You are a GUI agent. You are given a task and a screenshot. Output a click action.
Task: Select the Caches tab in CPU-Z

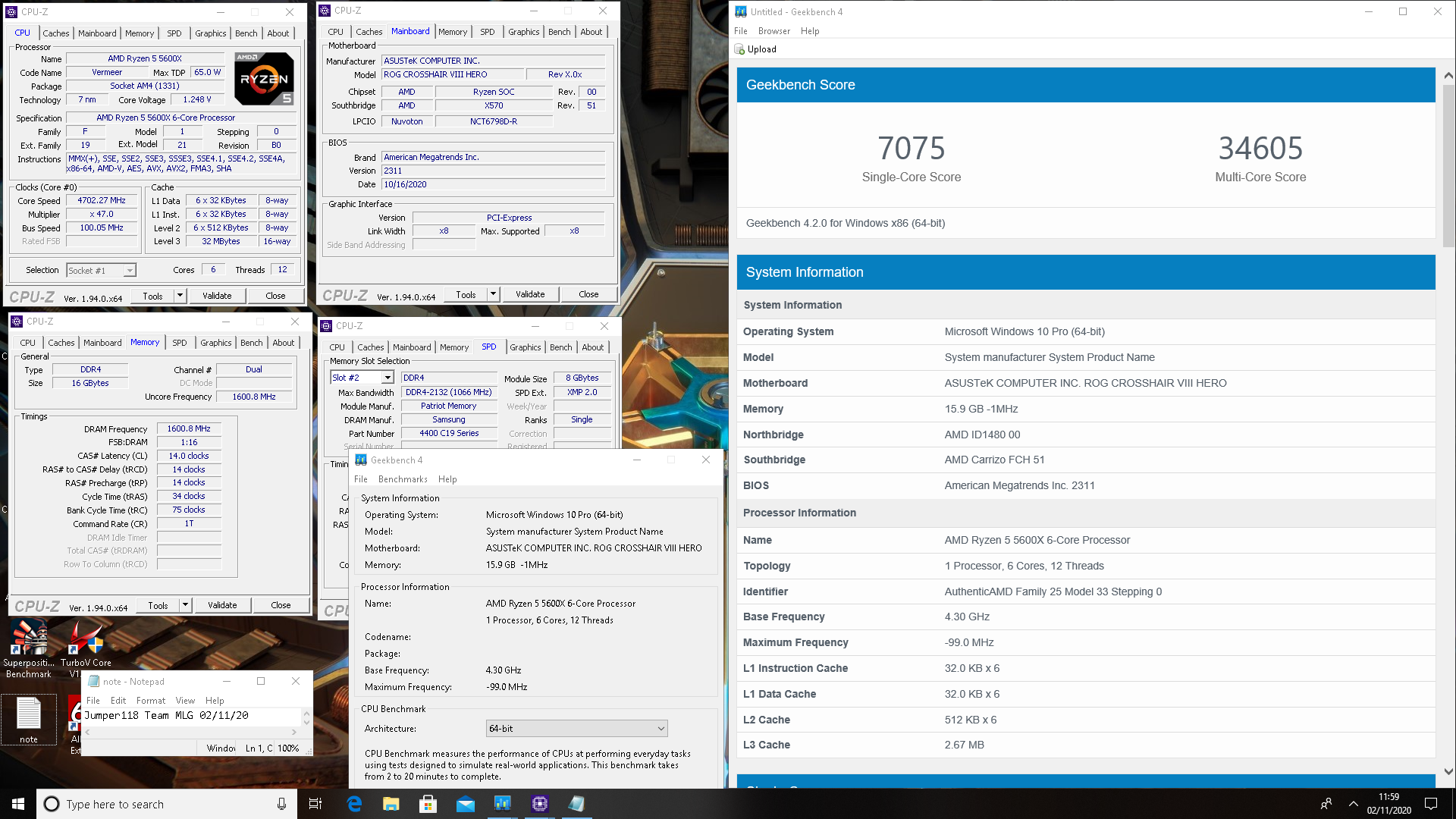[x=56, y=33]
